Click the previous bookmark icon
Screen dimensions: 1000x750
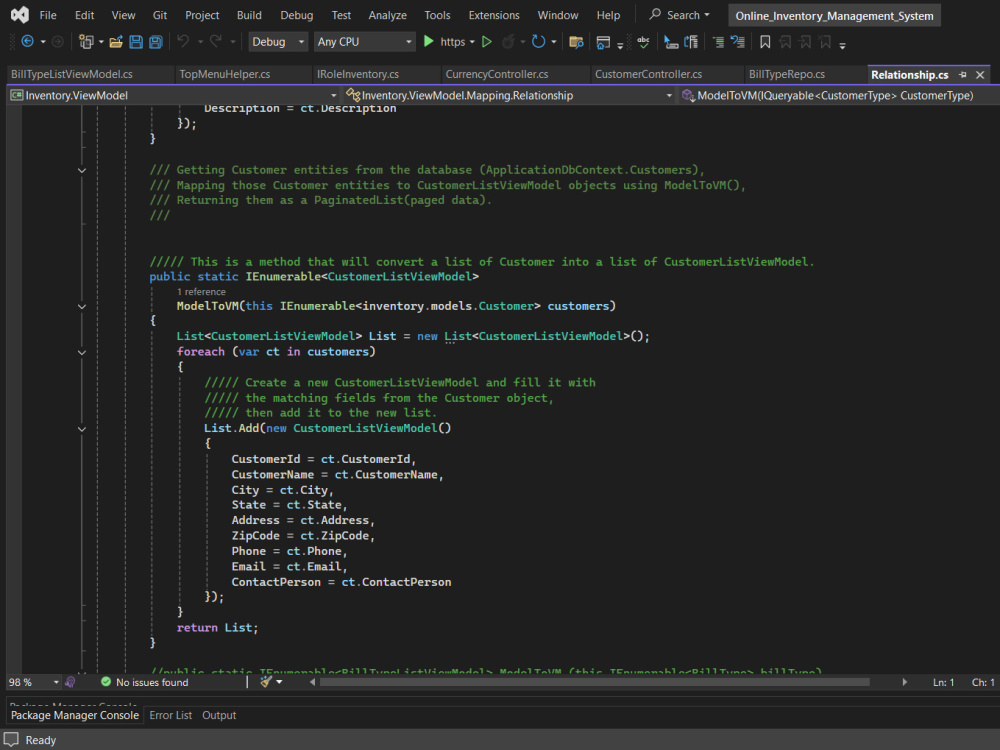(786, 42)
